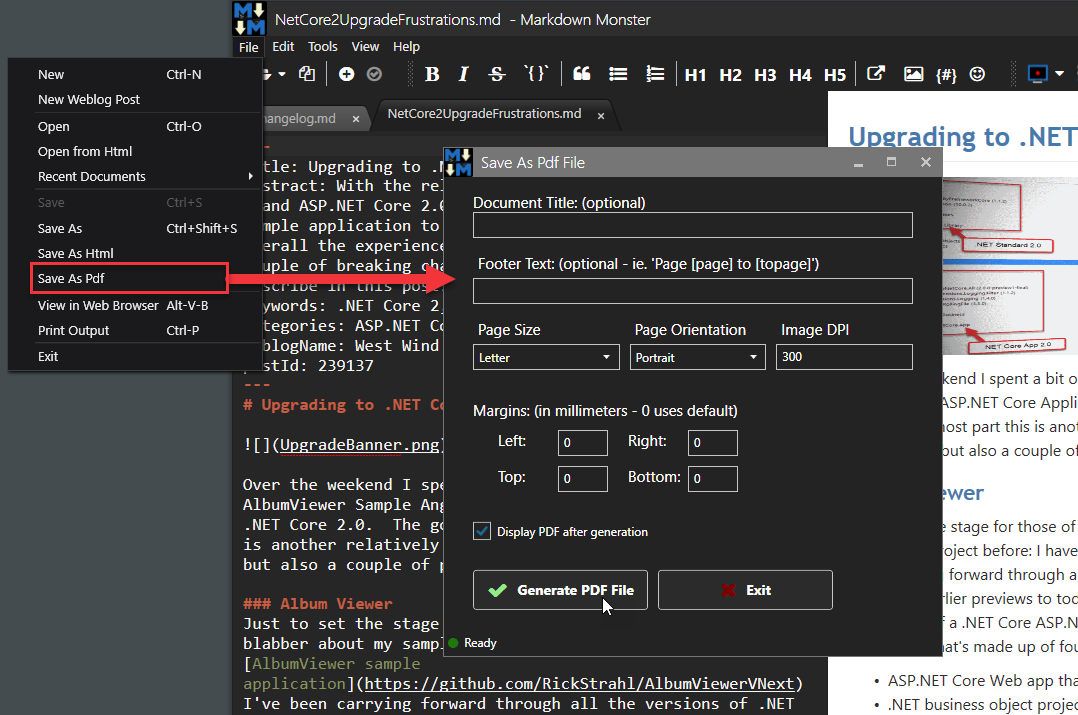Click the gray checkmark toolbar icon

pos(374,74)
